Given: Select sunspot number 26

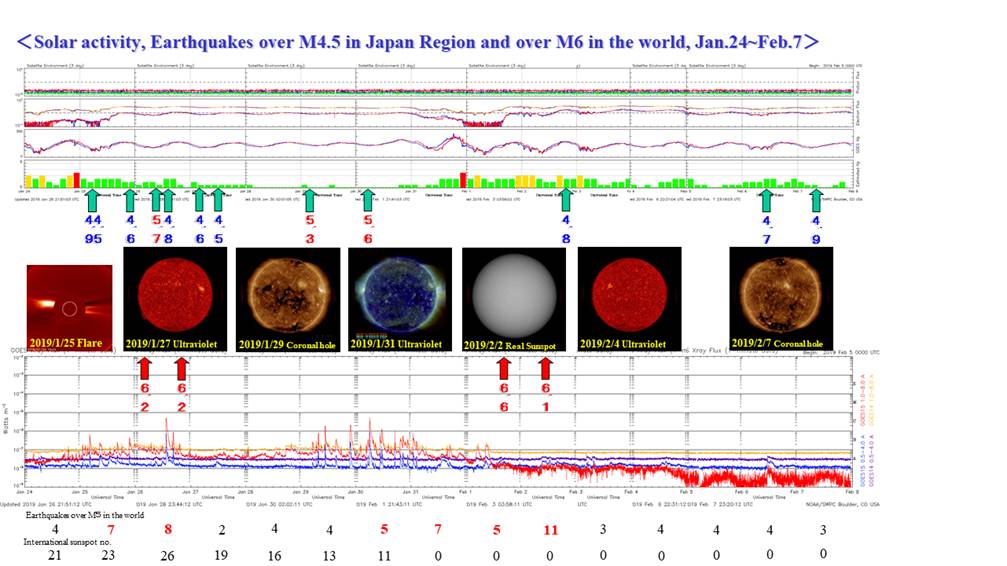Looking at the screenshot, I should 167,556.
